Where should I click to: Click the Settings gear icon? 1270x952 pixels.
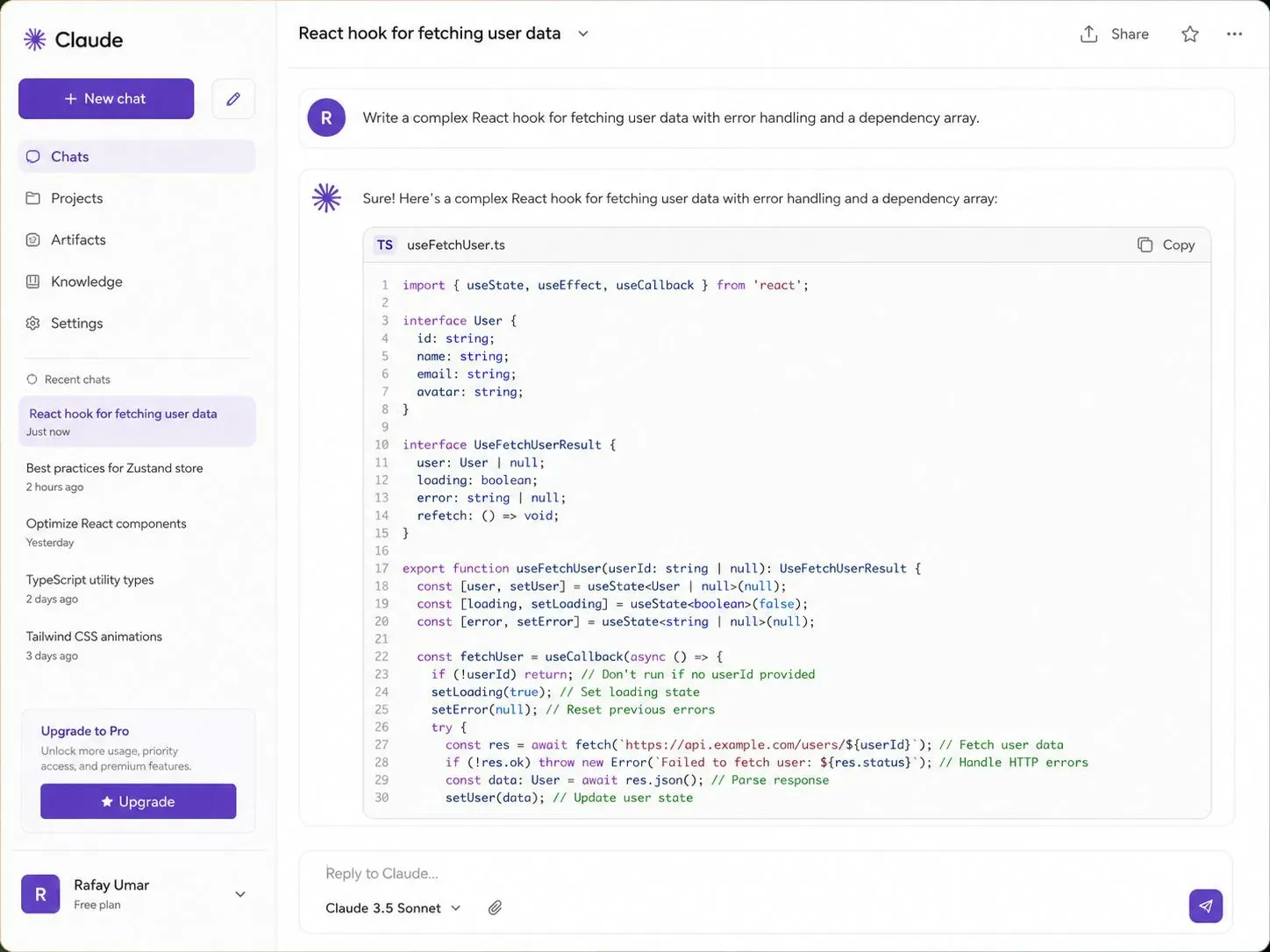[33, 323]
